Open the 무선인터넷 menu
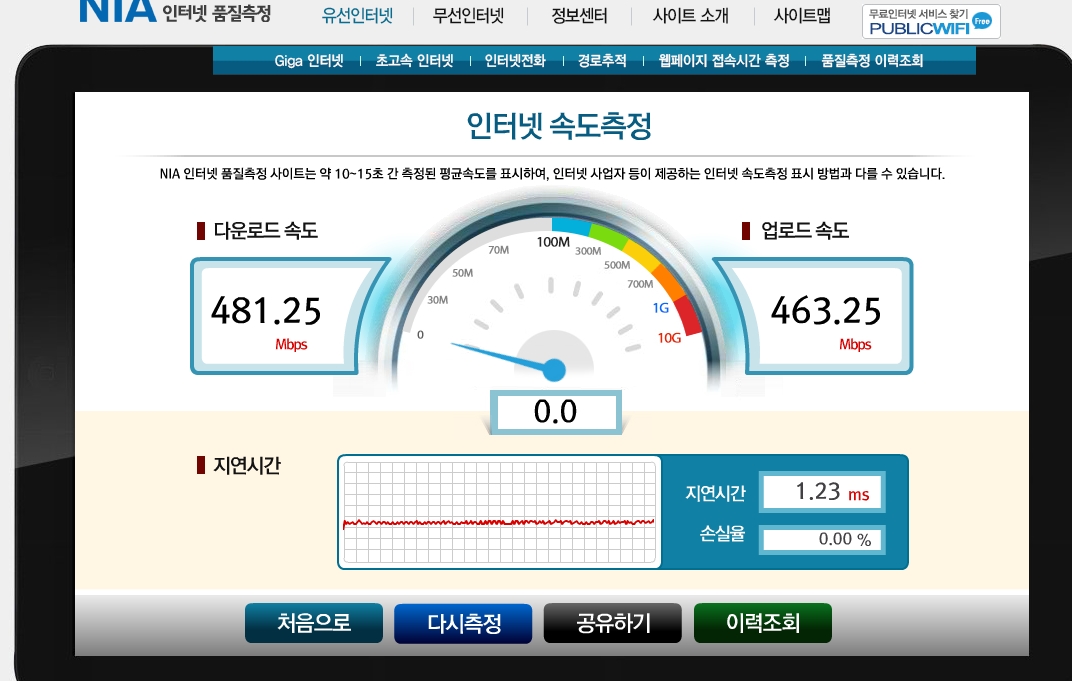 (x=468, y=16)
